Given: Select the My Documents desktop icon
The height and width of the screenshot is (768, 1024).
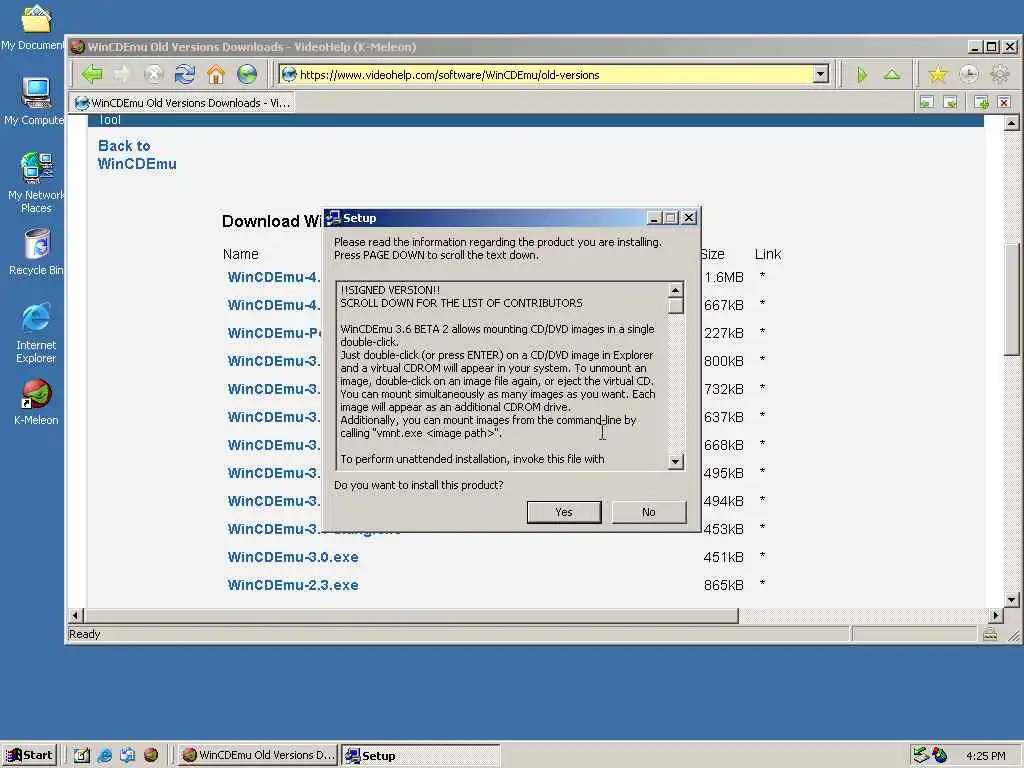Looking at the screenshot, I should tap(34, 26).
